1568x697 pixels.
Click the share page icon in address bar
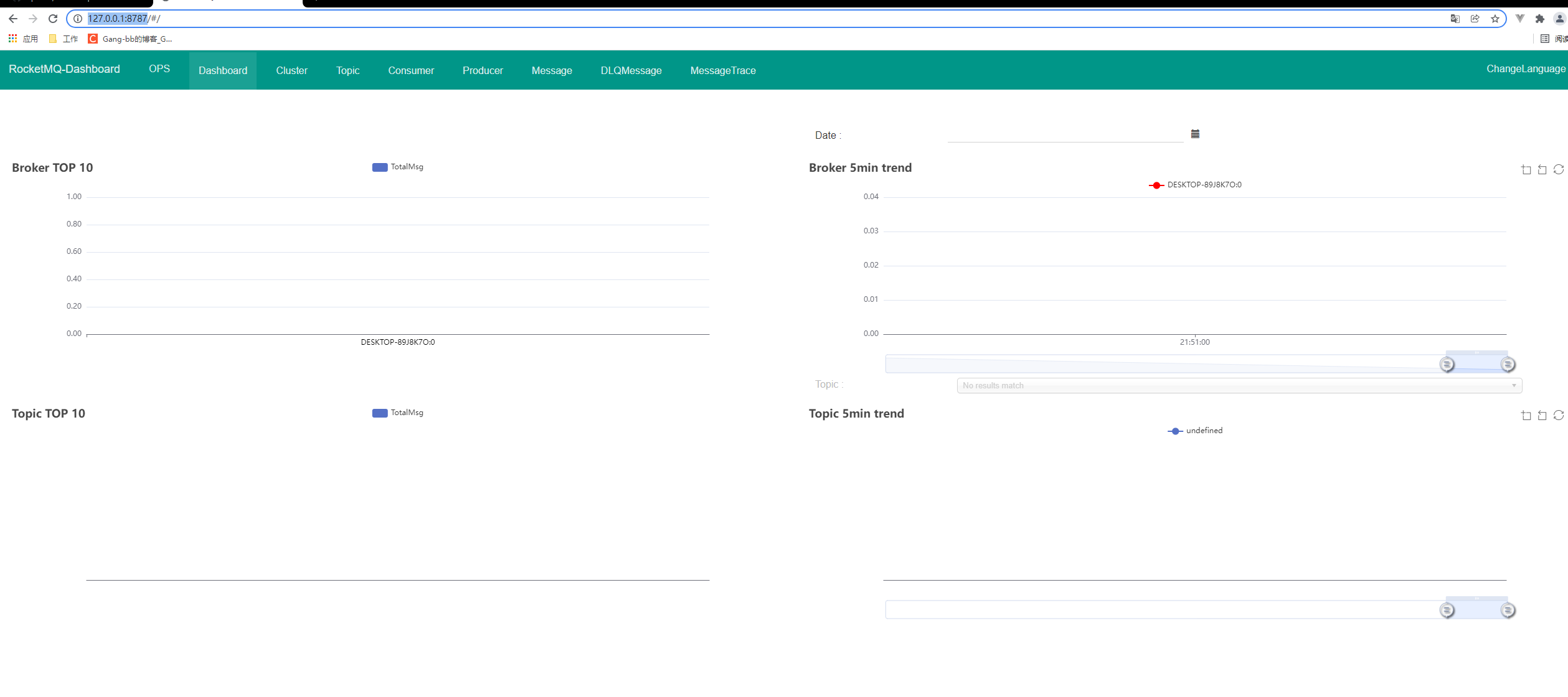[x=1475, y=19]
